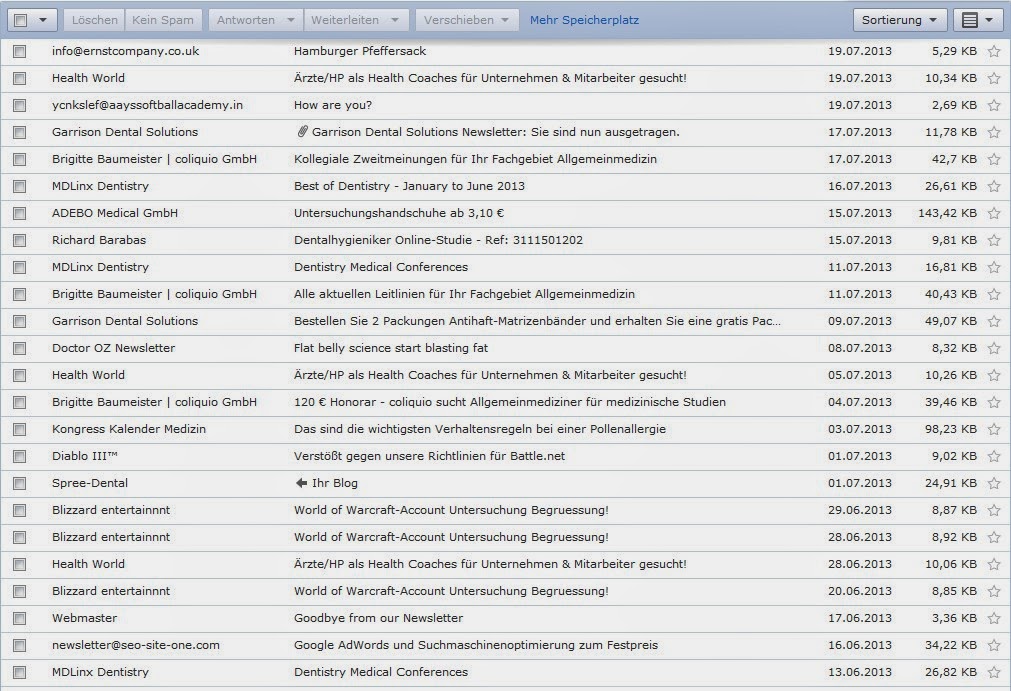
Task: Click the replied arrow icon beside 'Ihr Blog'
Action: point(301,483)
